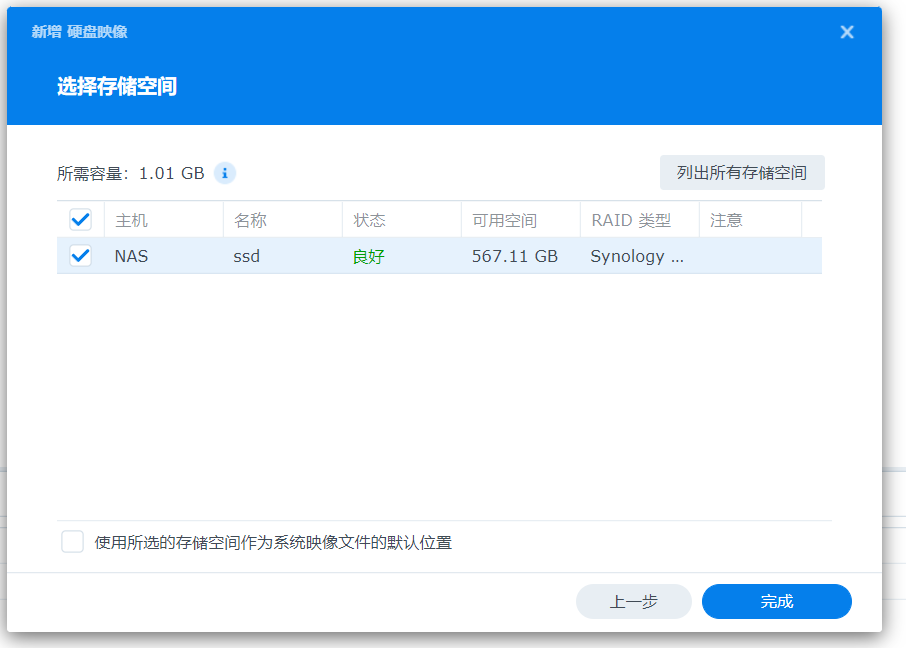906x648 pixels.
Task: Uncheck the NAS ssd row checkbox
Action: point(80,256)
